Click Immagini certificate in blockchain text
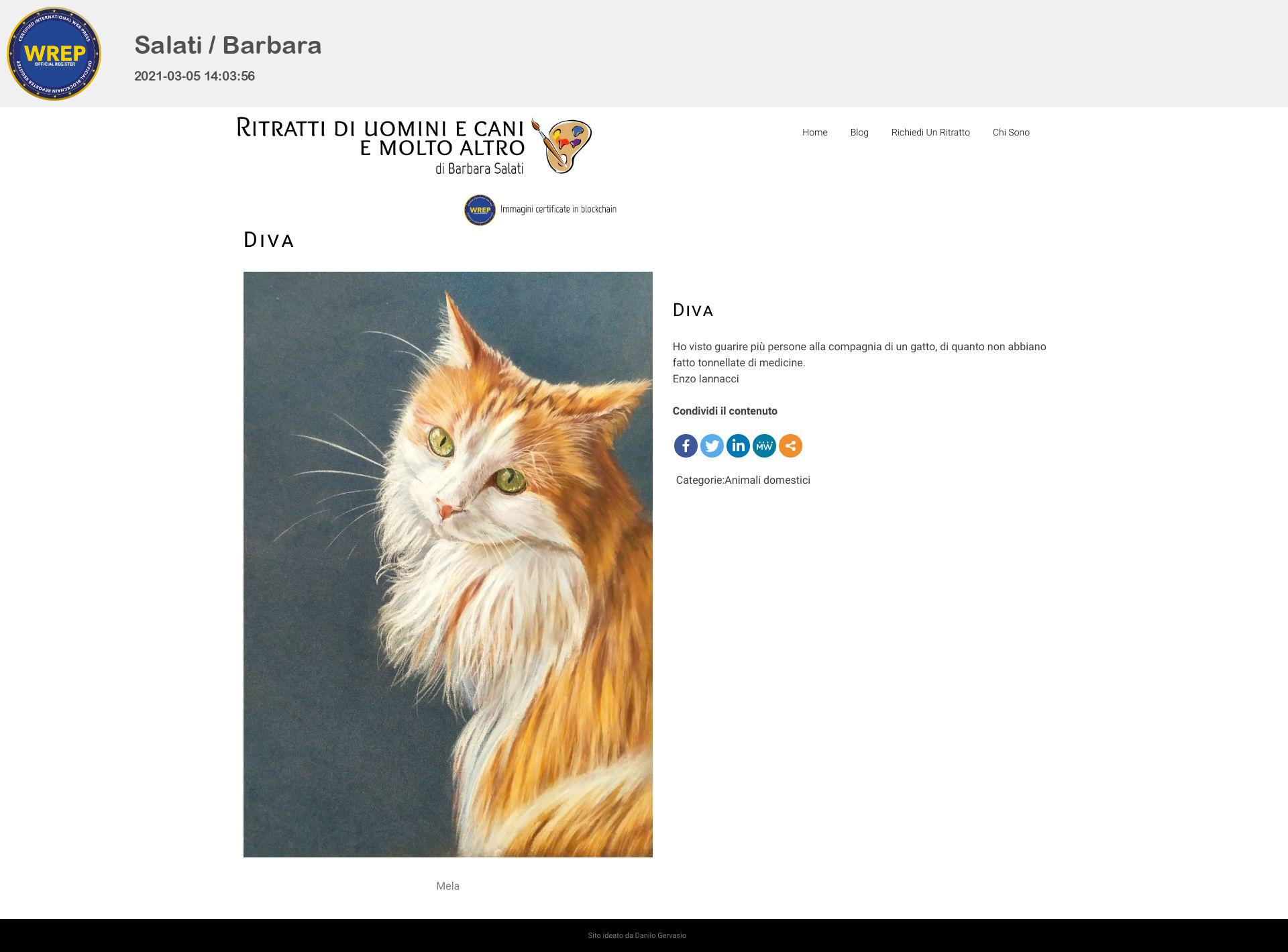The image size is (1288, 952). tap(558, 209)
